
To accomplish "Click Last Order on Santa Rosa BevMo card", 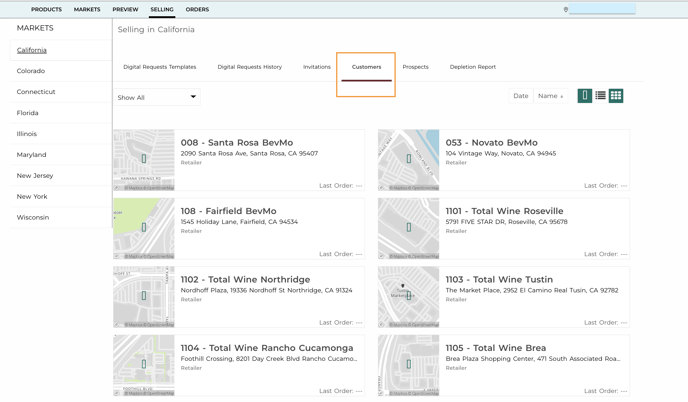I will click(x=340, y=186).
